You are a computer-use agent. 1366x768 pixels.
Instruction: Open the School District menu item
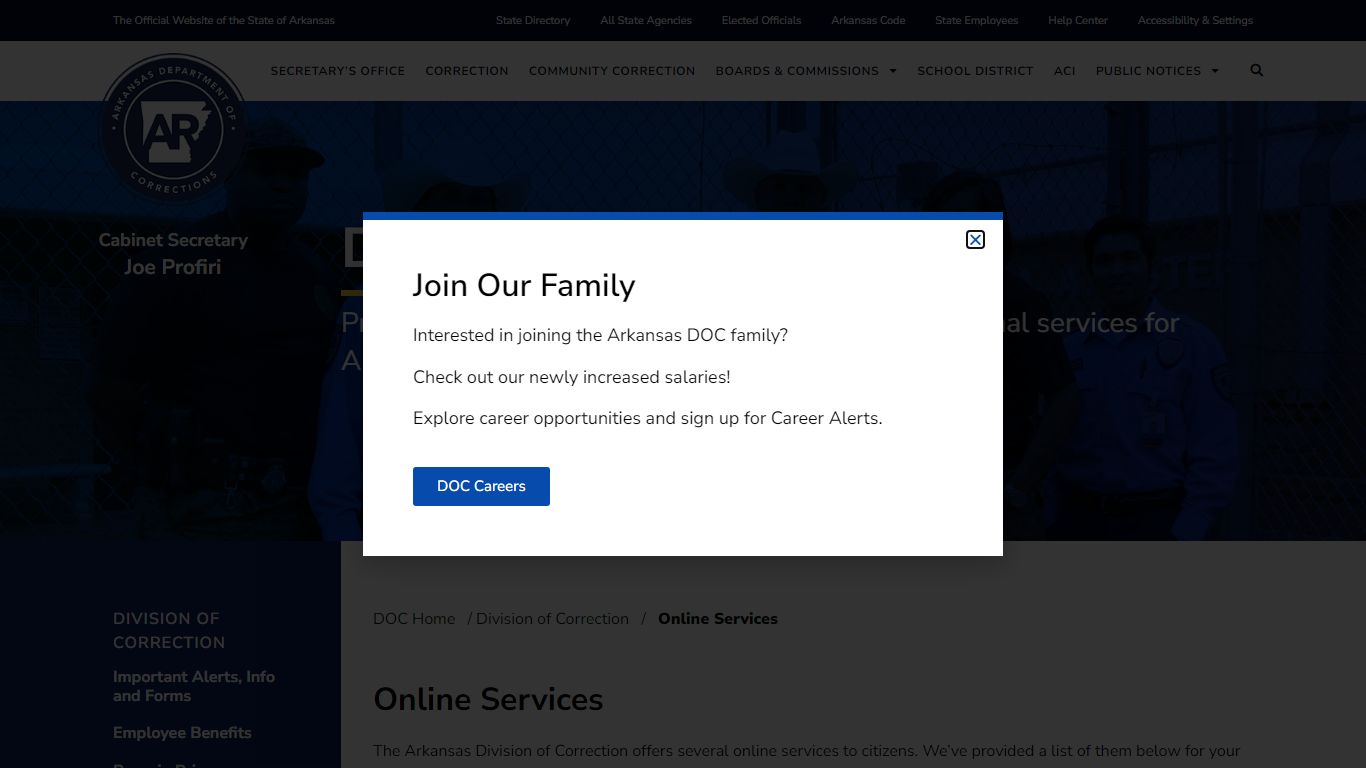pos(975,71)
